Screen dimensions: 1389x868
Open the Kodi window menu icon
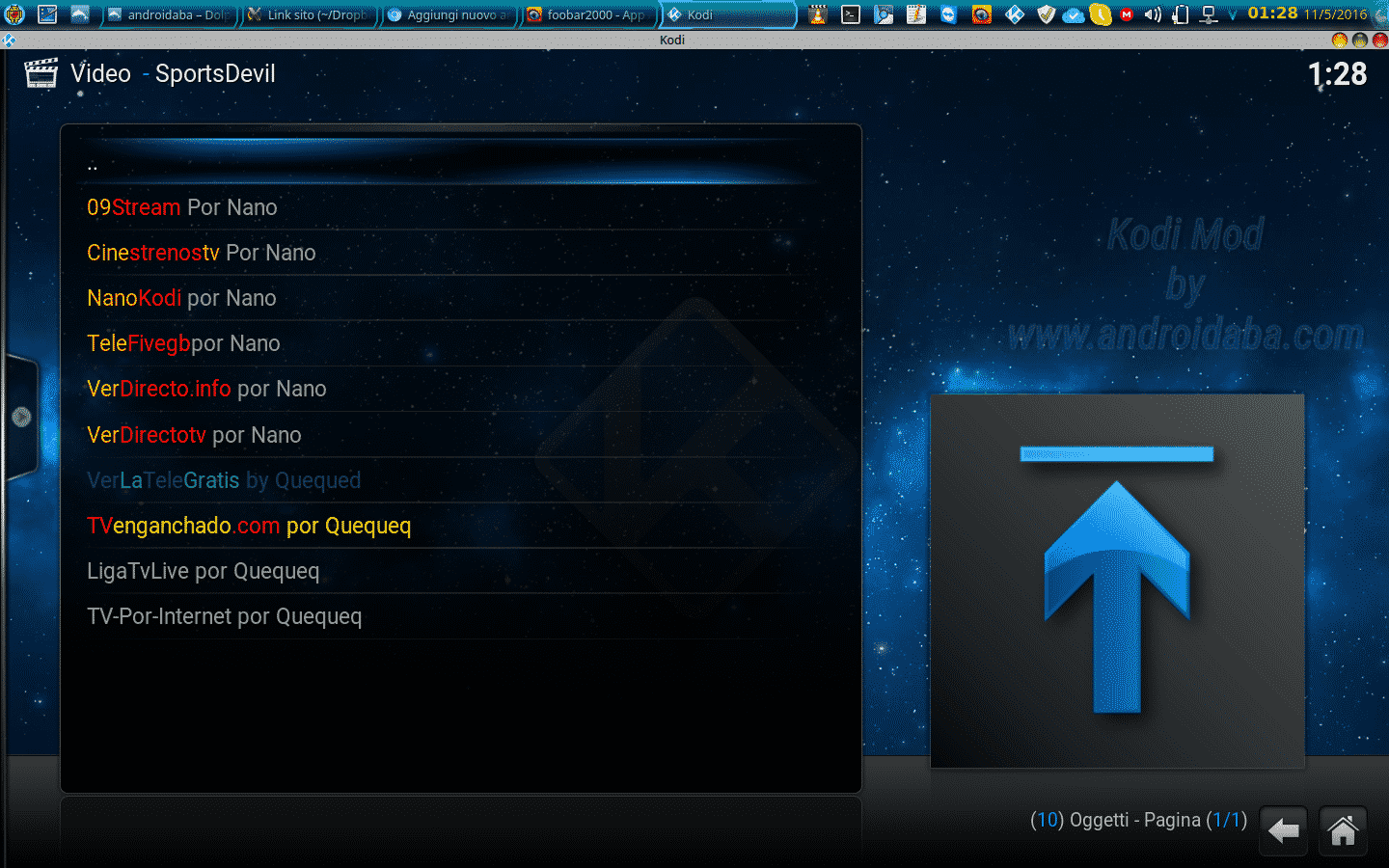[9, 41]
